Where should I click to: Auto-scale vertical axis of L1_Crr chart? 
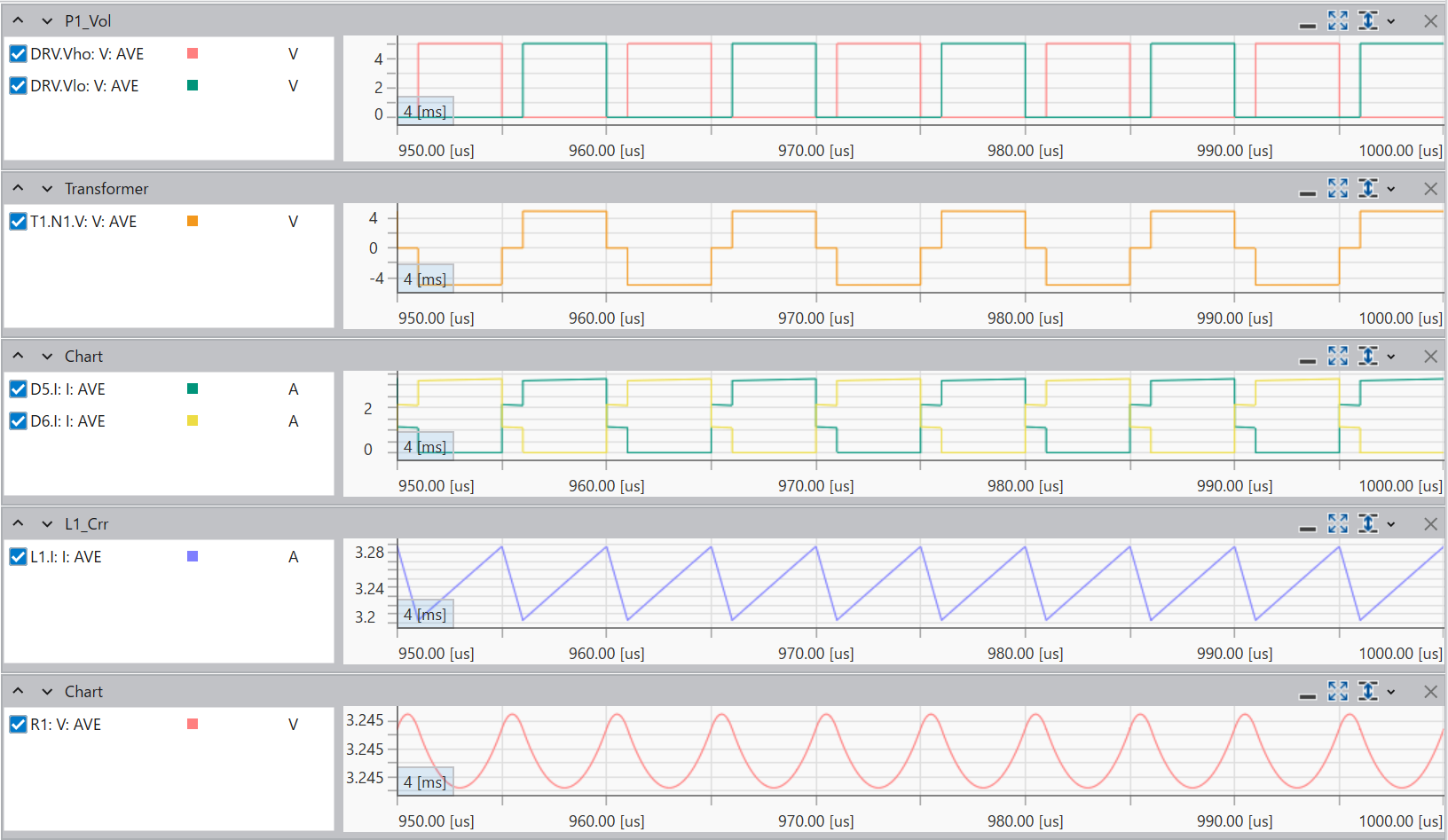[x=1368, y=523]
